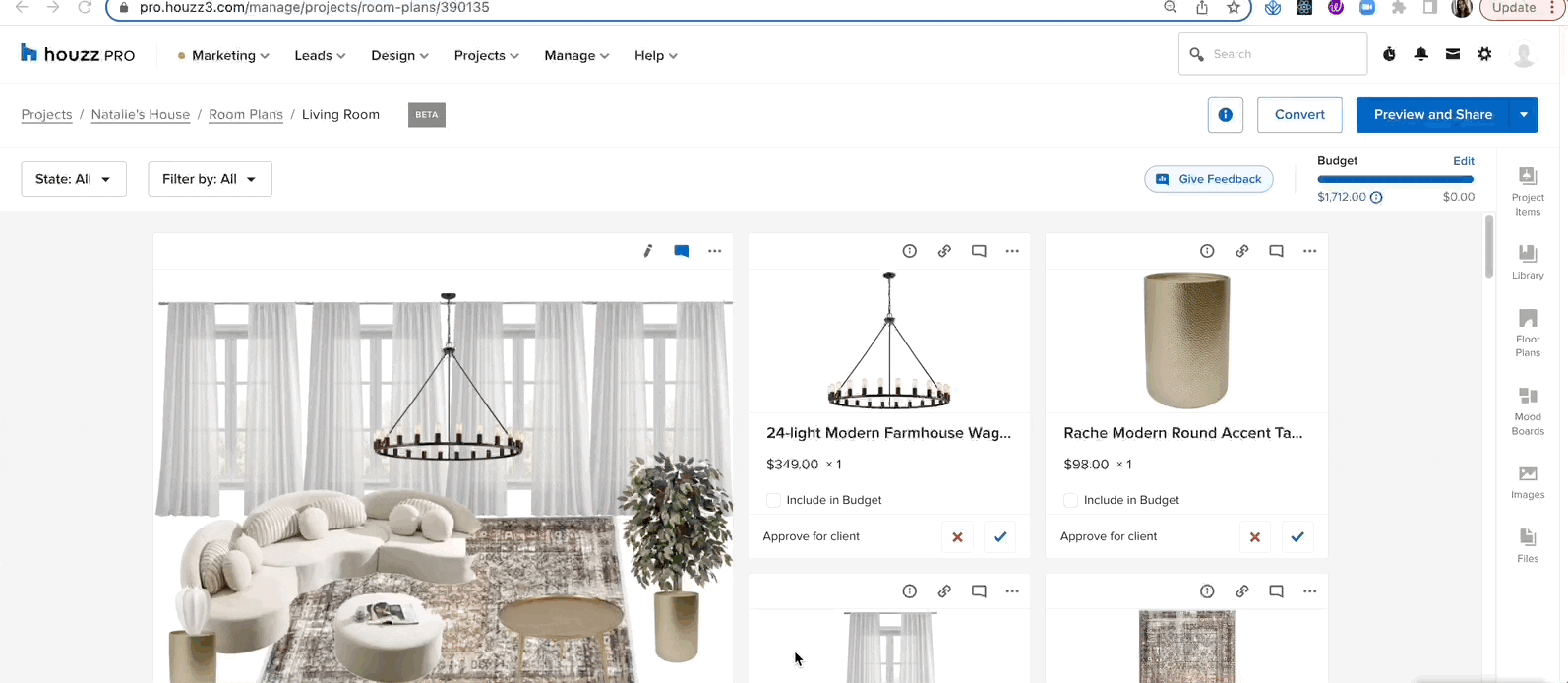
Task: Approve the Rache accent table for client
Action: (x=1297, y=537)
